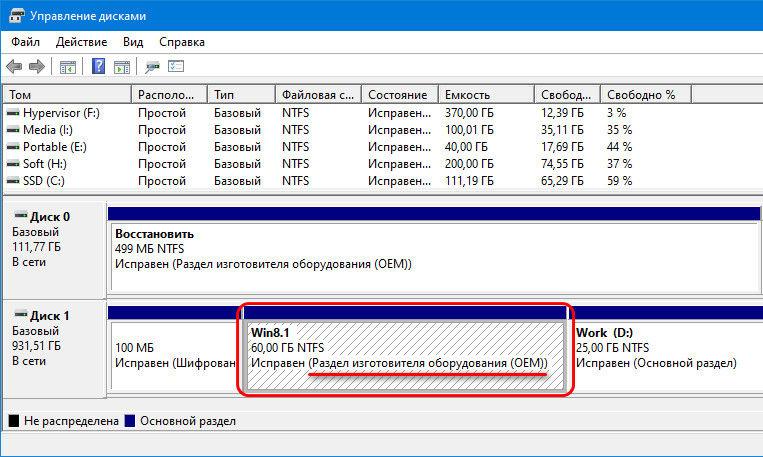Click the Диск 0 drive icon
This screenshot has width=763, height=457.
20,215
